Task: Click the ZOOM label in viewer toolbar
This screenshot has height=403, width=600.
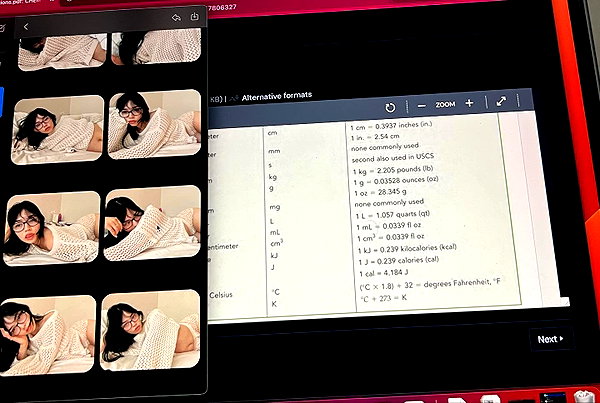Action: click(x=445, y=104)
